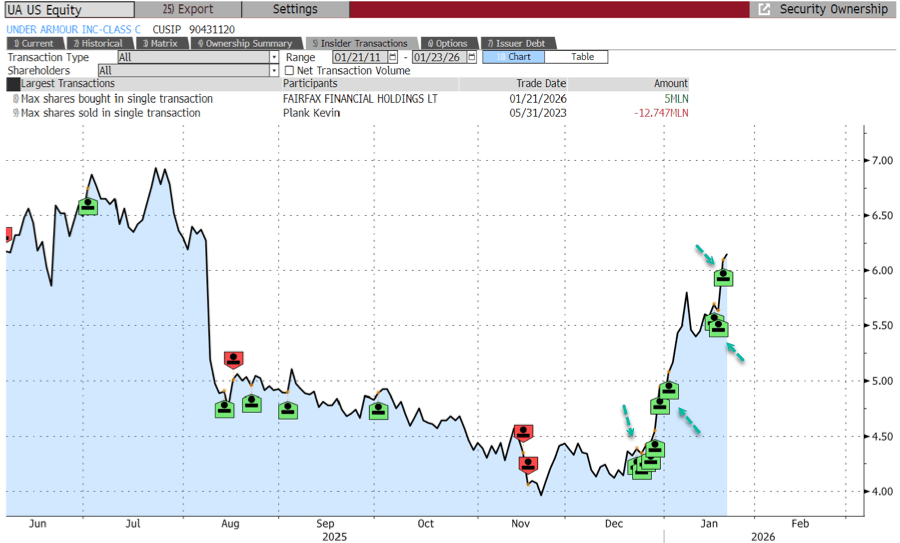Open the calendar for start date 01/21/11
Viewport: 900px width, 543px height.
tap(392, 57)
